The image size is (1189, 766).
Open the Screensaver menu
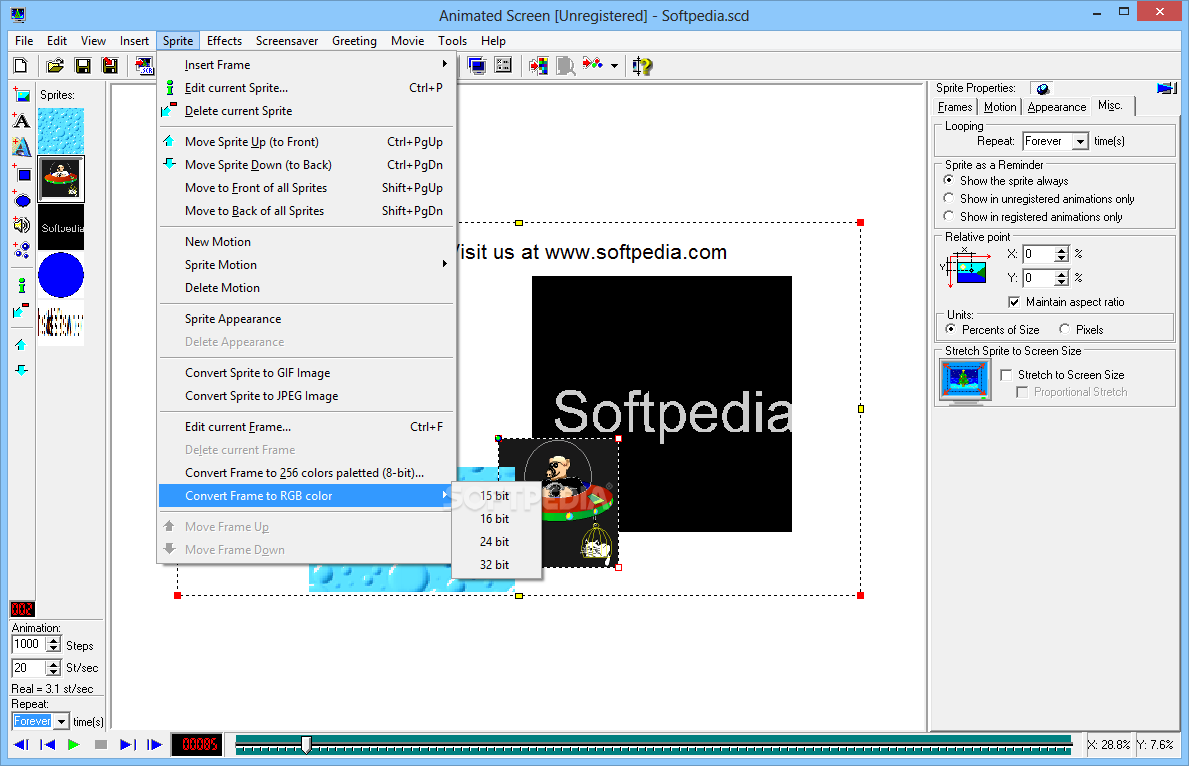pos(287,41)
